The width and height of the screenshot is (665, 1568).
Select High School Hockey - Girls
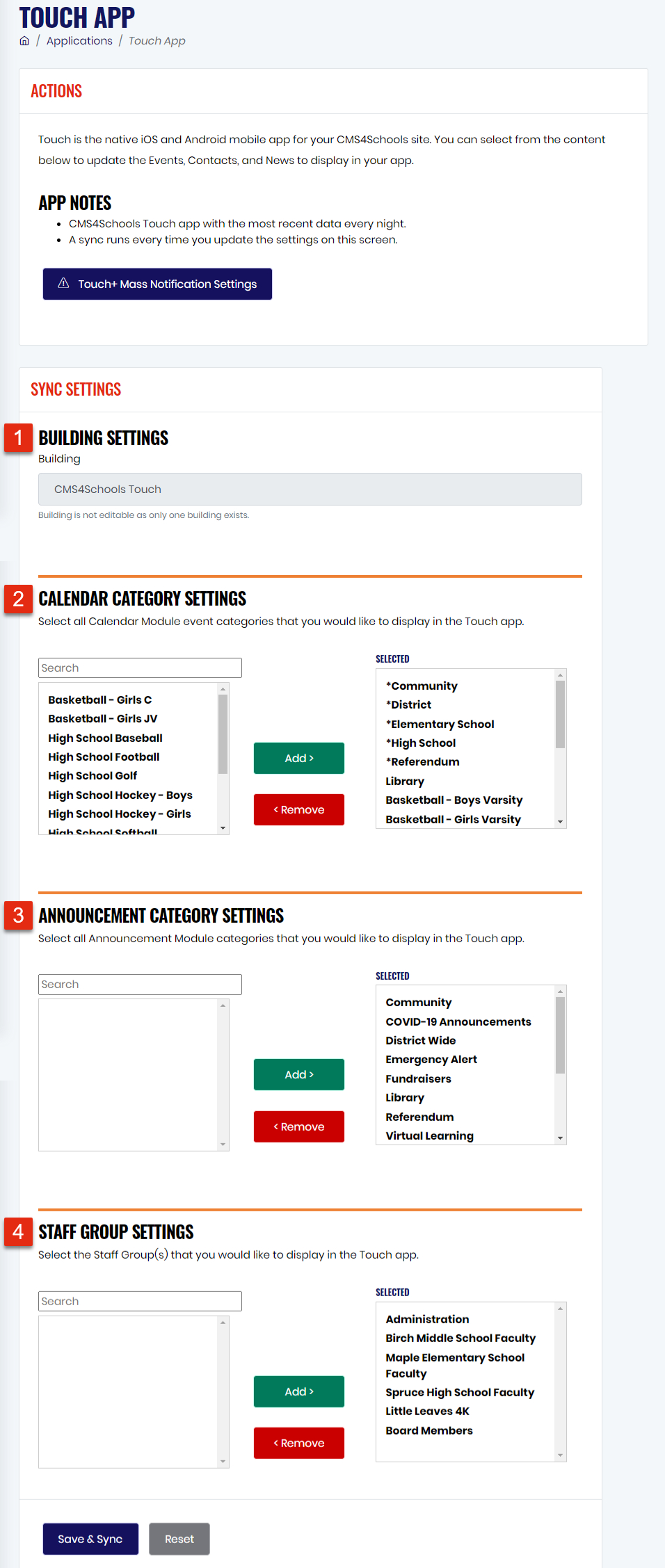(x=119, y=814)
